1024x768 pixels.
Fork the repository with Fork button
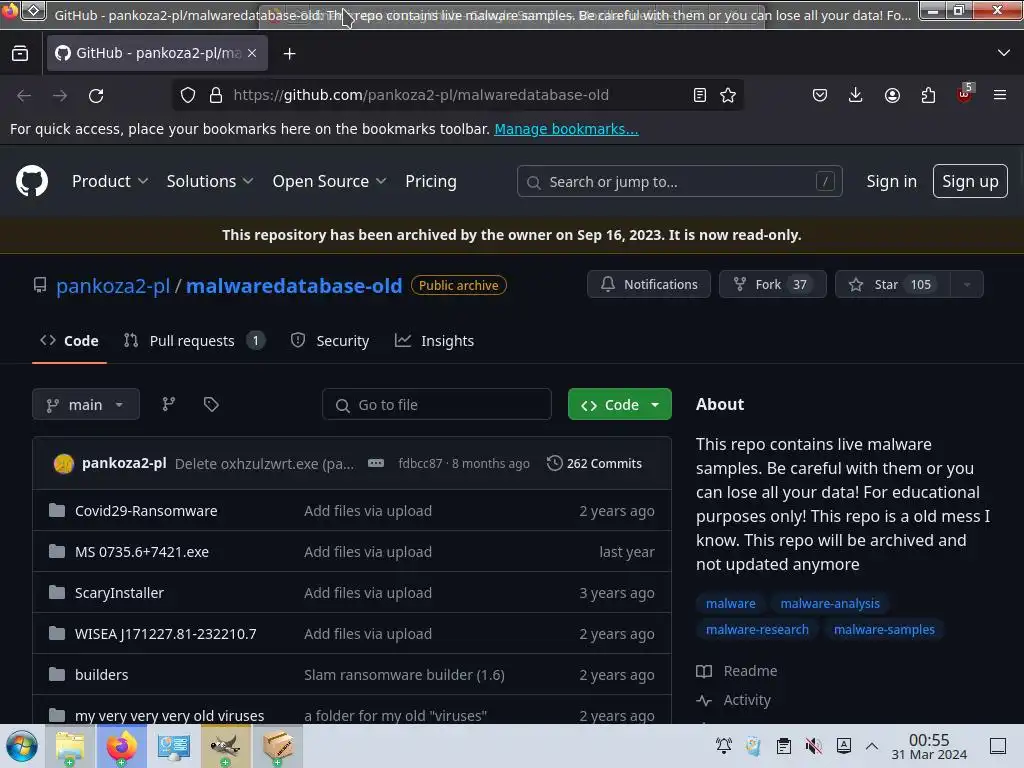tap(773, 284)
